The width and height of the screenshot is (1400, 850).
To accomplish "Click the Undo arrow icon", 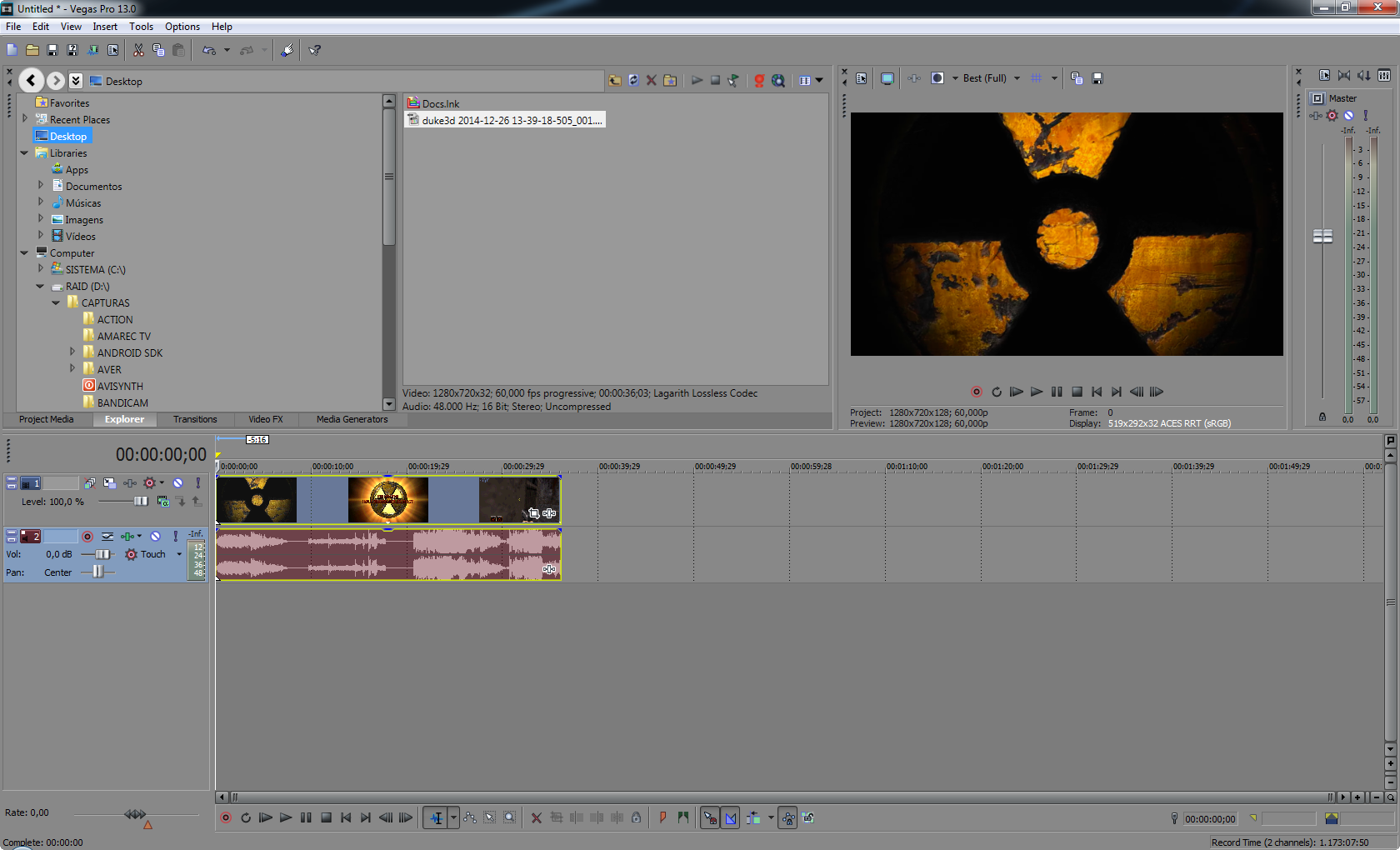I will pyautogui.click(x=208, y=50).
